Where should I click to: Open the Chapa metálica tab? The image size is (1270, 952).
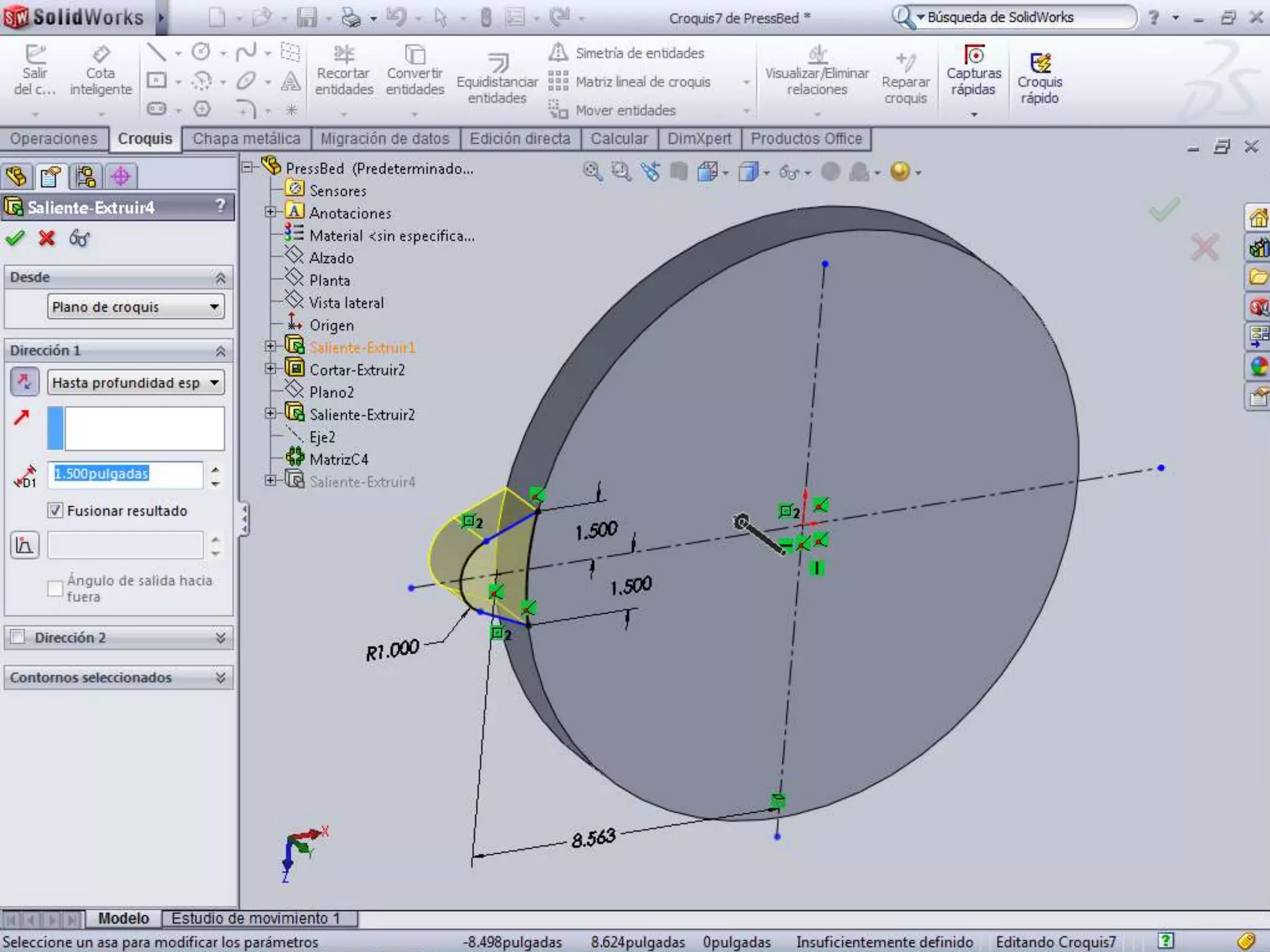(x=246, y=139)
